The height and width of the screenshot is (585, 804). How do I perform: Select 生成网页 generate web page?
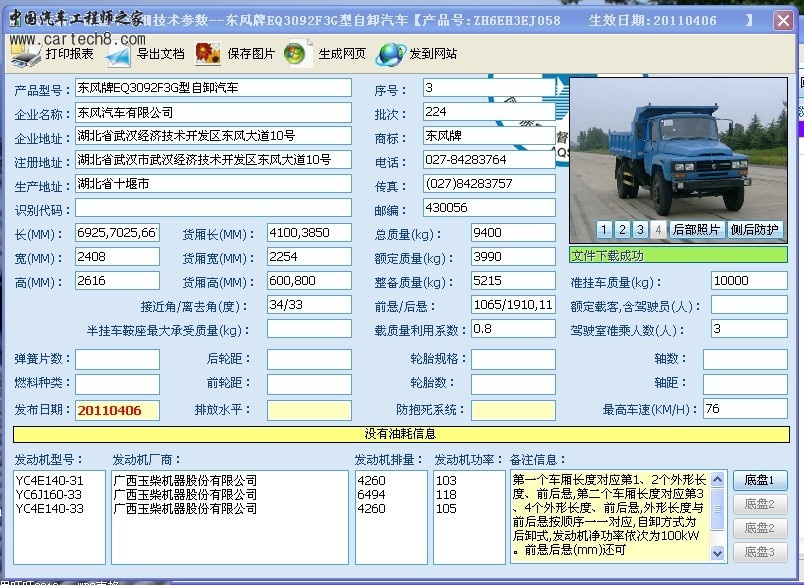342,54
